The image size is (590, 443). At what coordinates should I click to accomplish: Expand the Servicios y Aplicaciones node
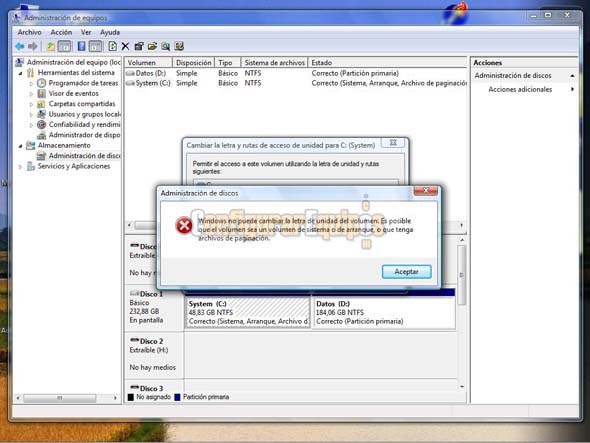[x=20, y=166]
